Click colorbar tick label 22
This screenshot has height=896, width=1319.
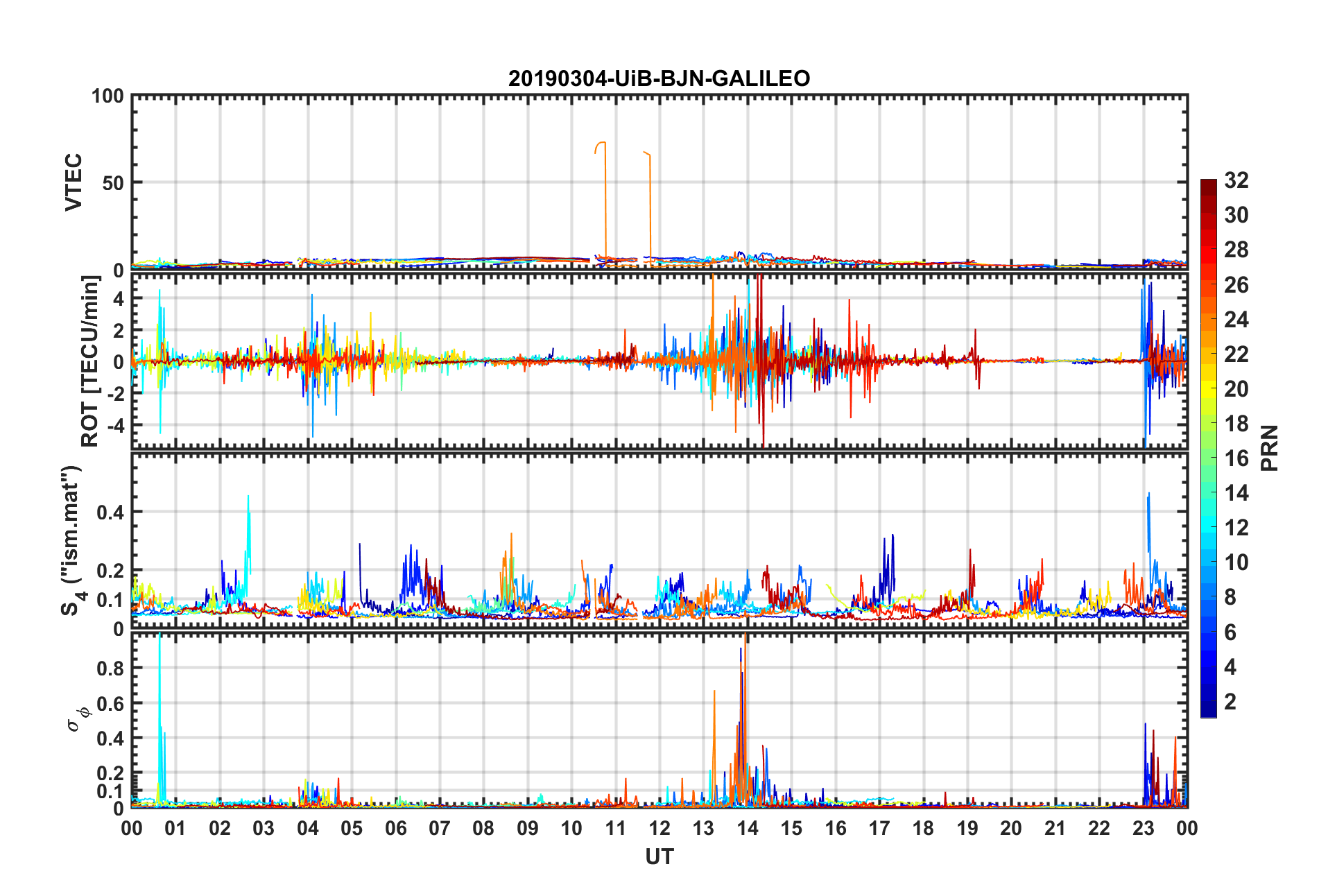point(1236,354)
